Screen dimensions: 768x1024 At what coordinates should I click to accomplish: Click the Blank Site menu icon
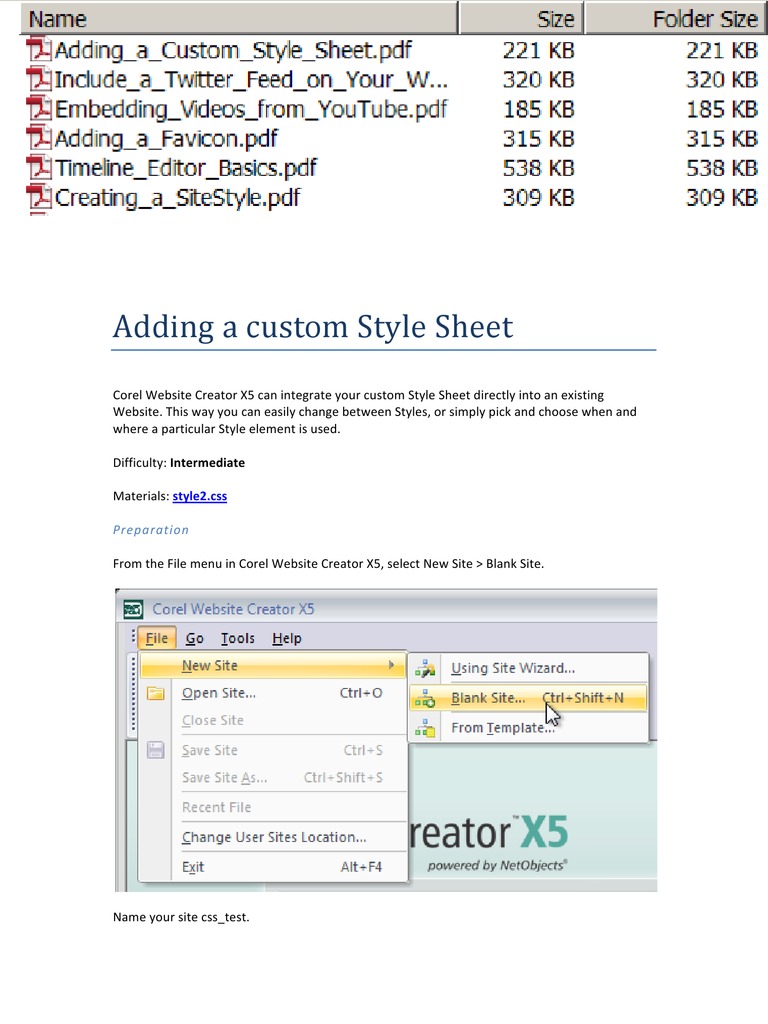coord(425,698)
